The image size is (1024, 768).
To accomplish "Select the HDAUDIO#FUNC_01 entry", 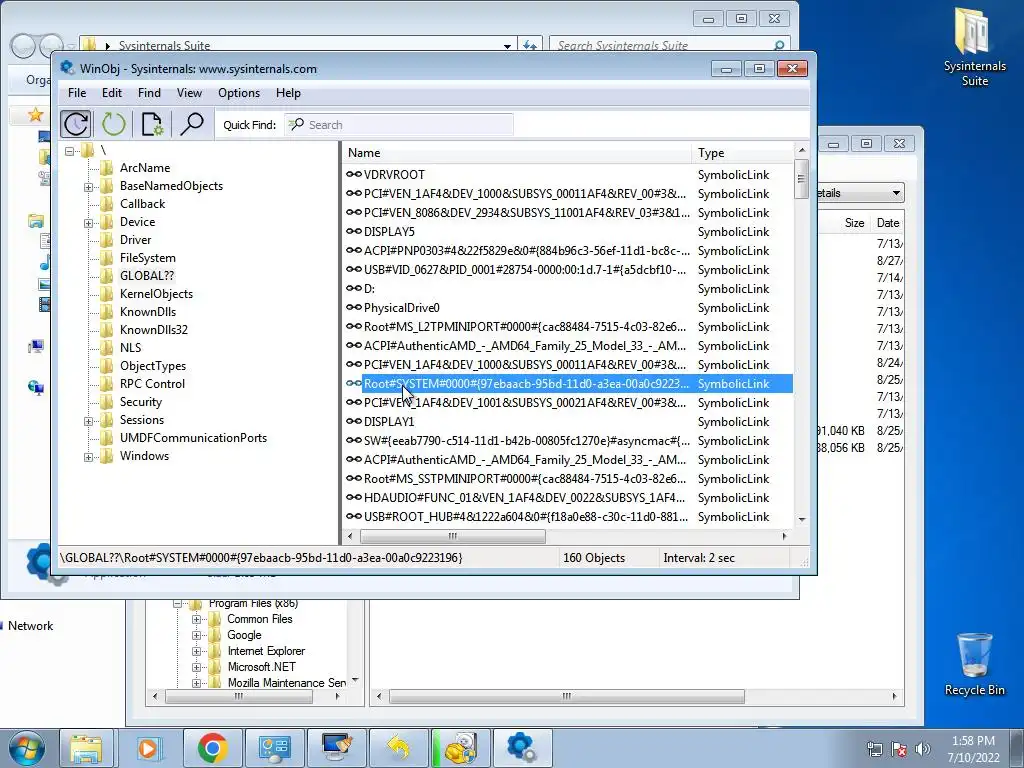I will (568, 498).
